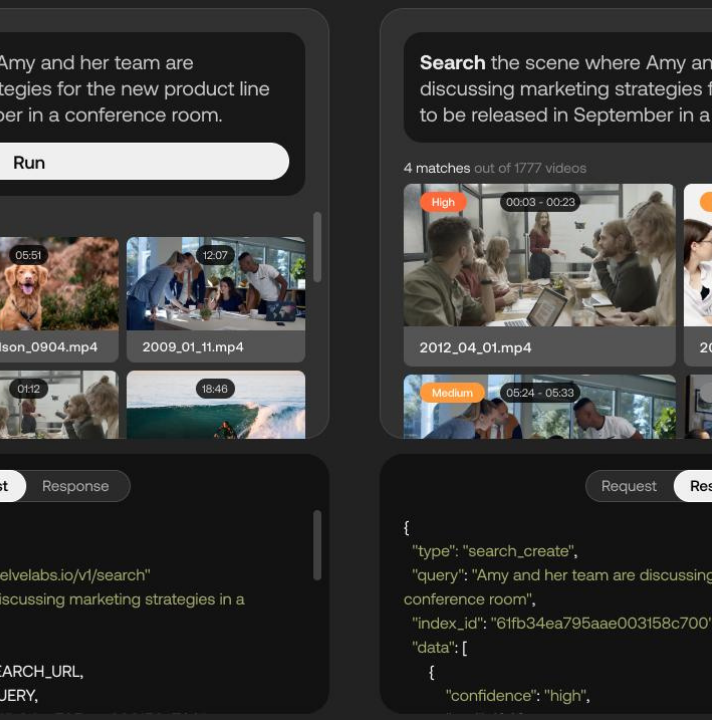The height and width of the screenshot is (720, 712).
Task: Click the 2012_04_01.mp4 filename
Action: click(x=475, y=348)
